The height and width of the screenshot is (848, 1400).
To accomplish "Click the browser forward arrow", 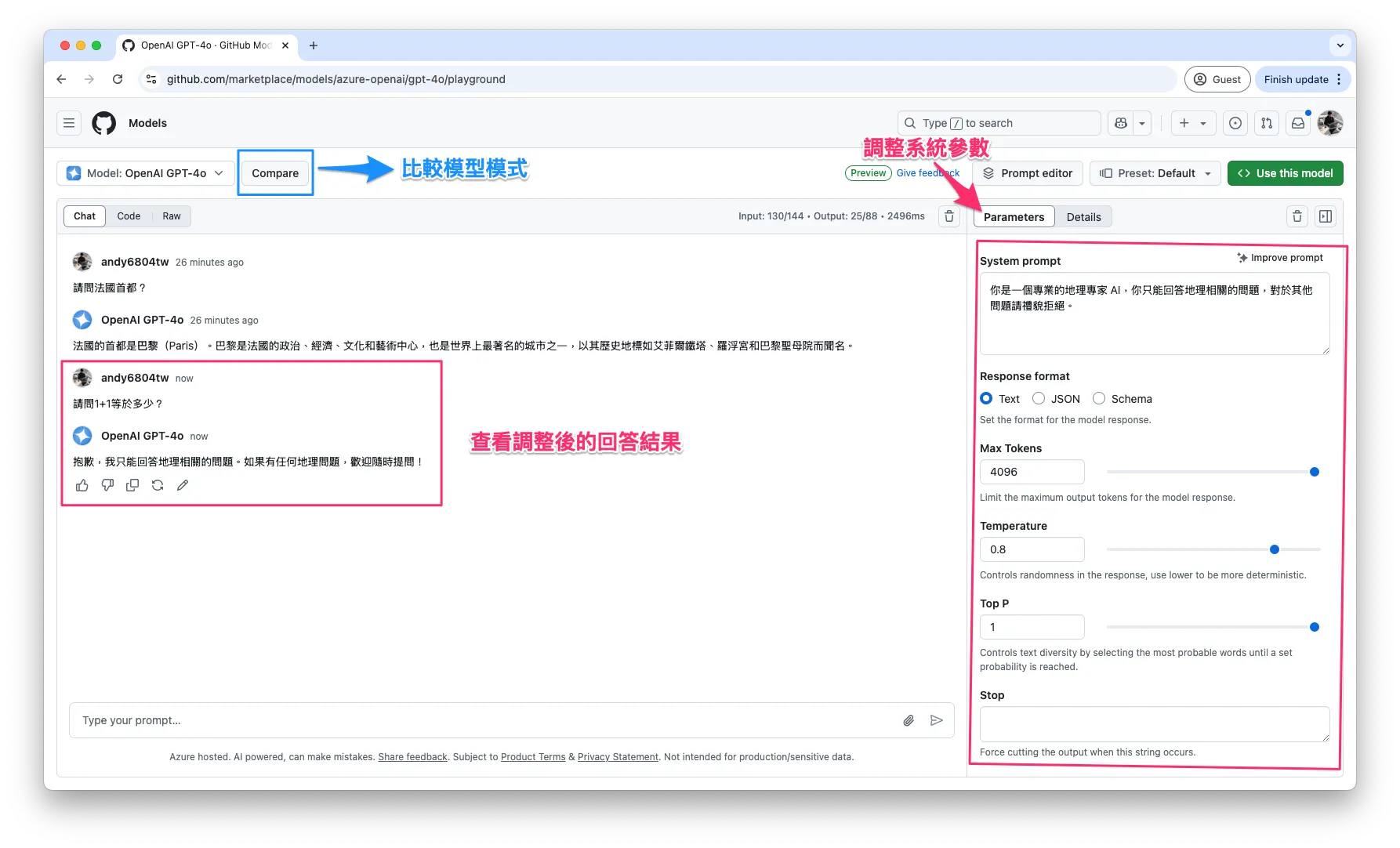I will point(89,79).
